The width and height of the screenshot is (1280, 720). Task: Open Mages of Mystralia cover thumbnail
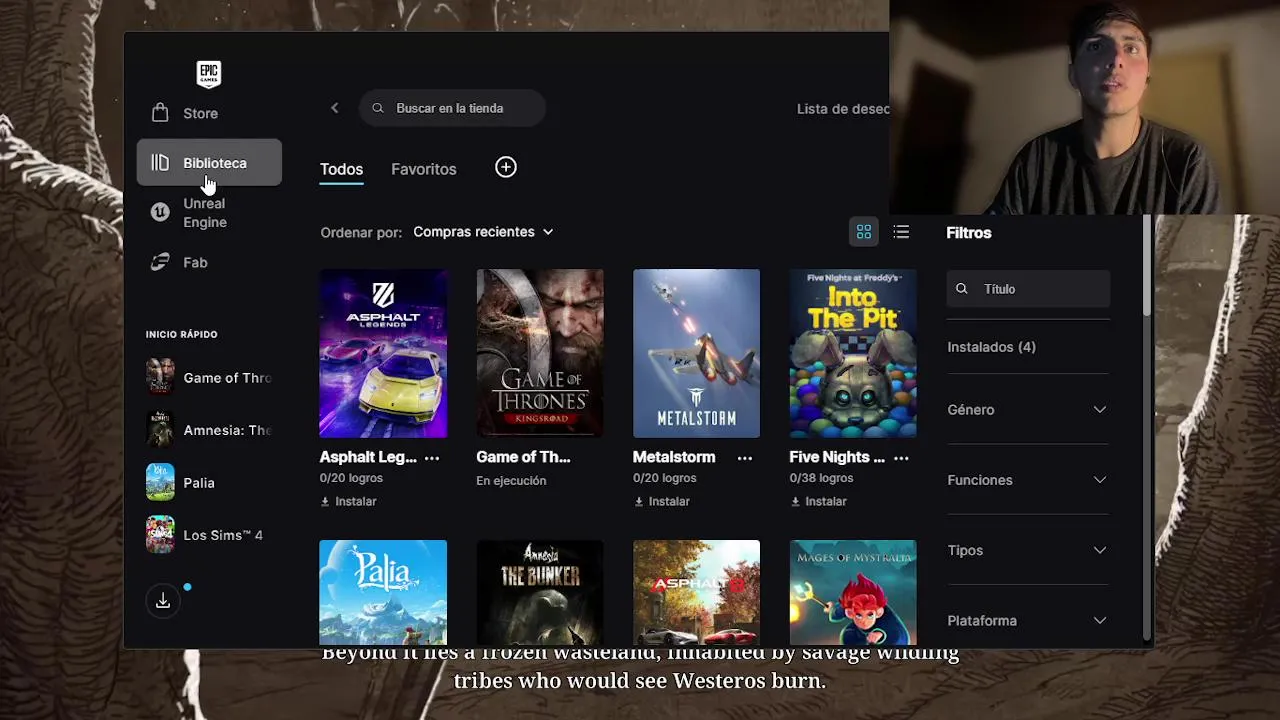853,593
